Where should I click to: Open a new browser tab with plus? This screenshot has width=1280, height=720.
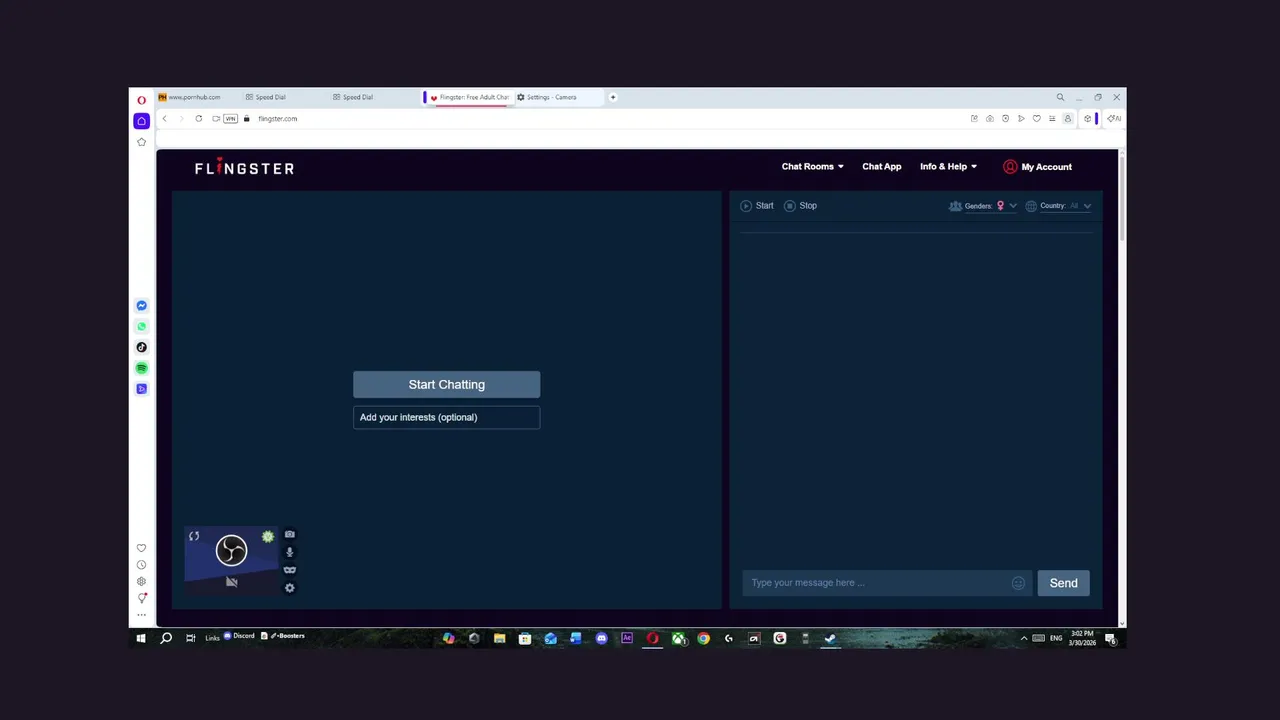613,97
